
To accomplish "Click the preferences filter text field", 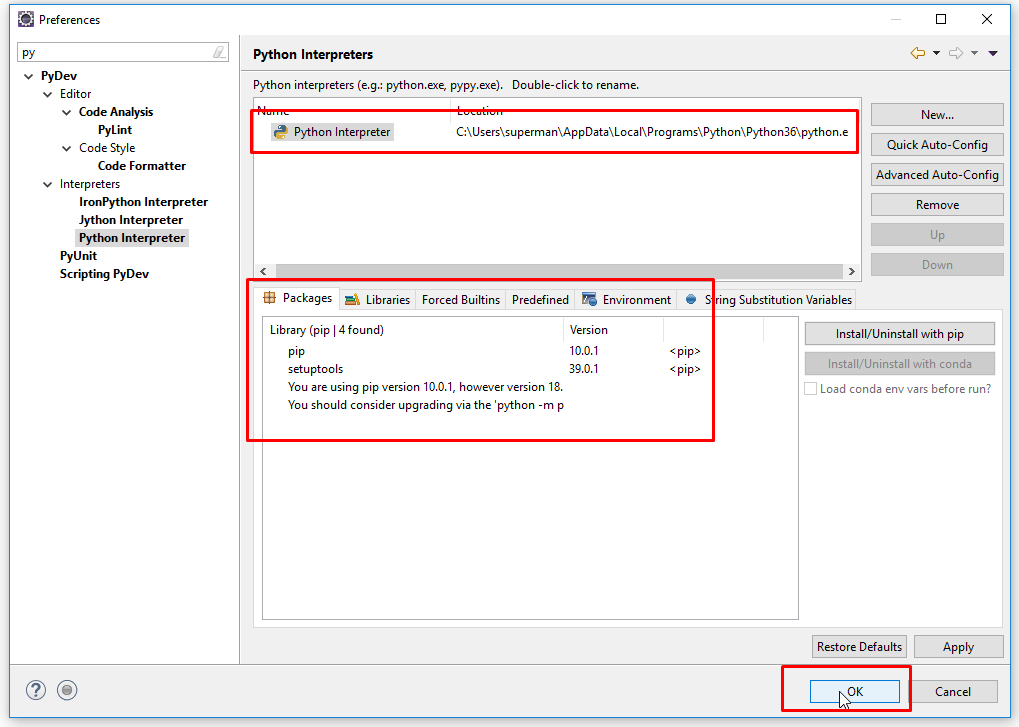I will (115, 53).
